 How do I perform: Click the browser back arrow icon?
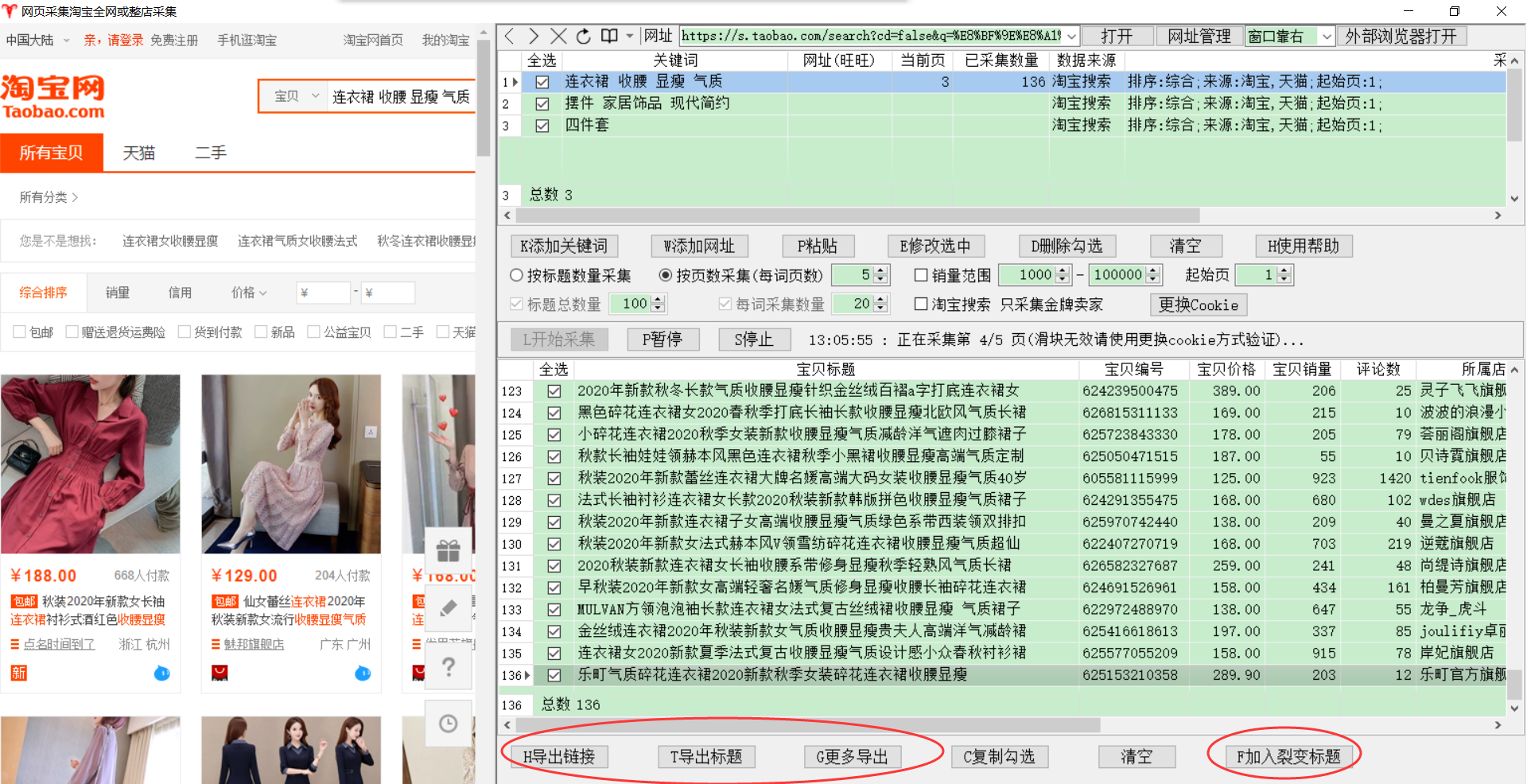coord(510,37)
